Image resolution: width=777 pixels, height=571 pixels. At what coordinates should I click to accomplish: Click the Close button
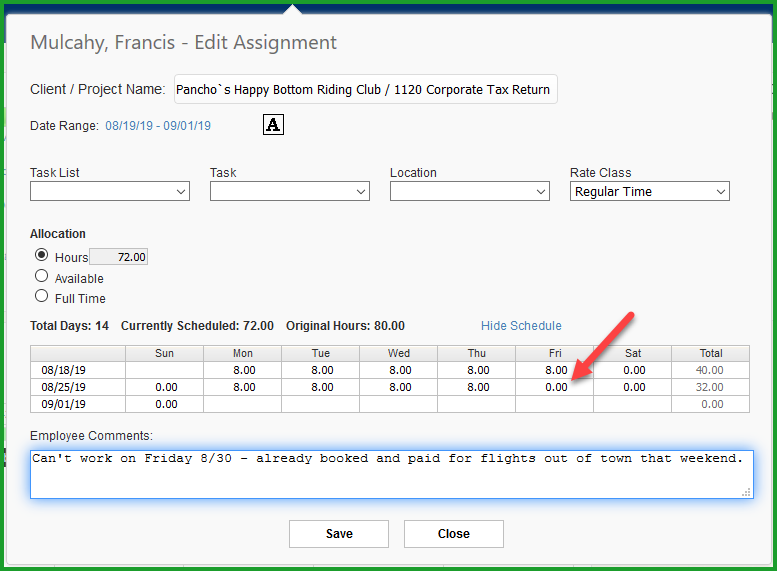tap(454, 534)
